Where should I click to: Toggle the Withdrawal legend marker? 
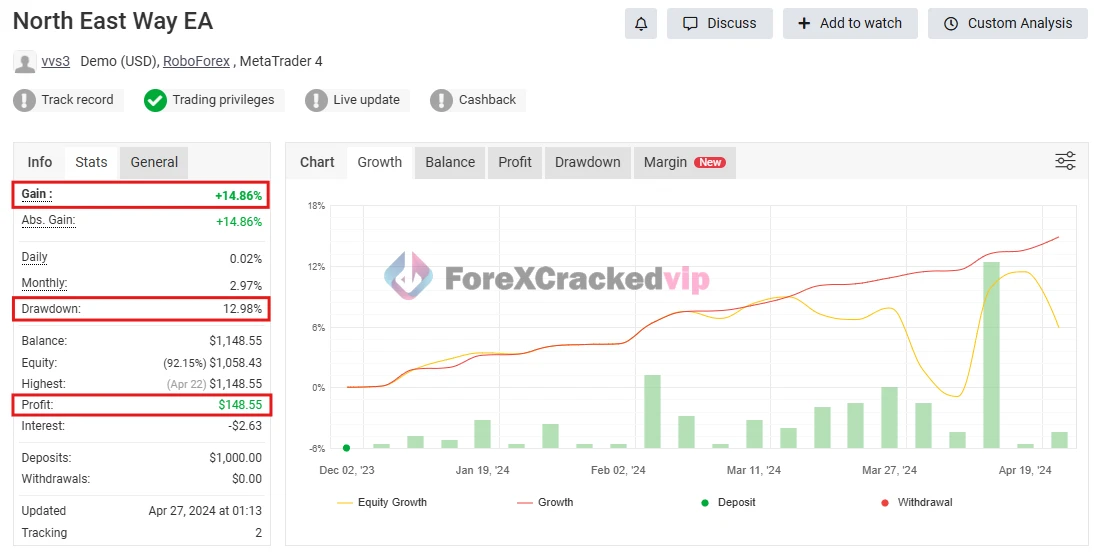[x=915, y=502]
